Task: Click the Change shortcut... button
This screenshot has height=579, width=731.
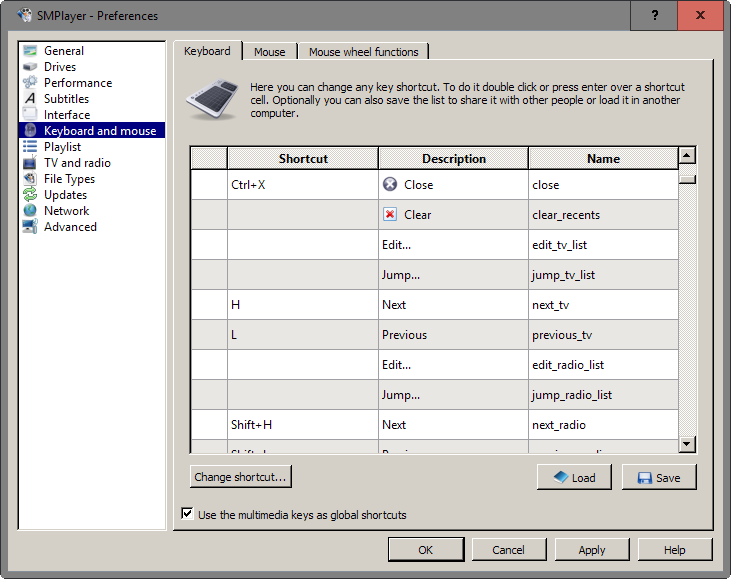Action: (x=241, y=476)
